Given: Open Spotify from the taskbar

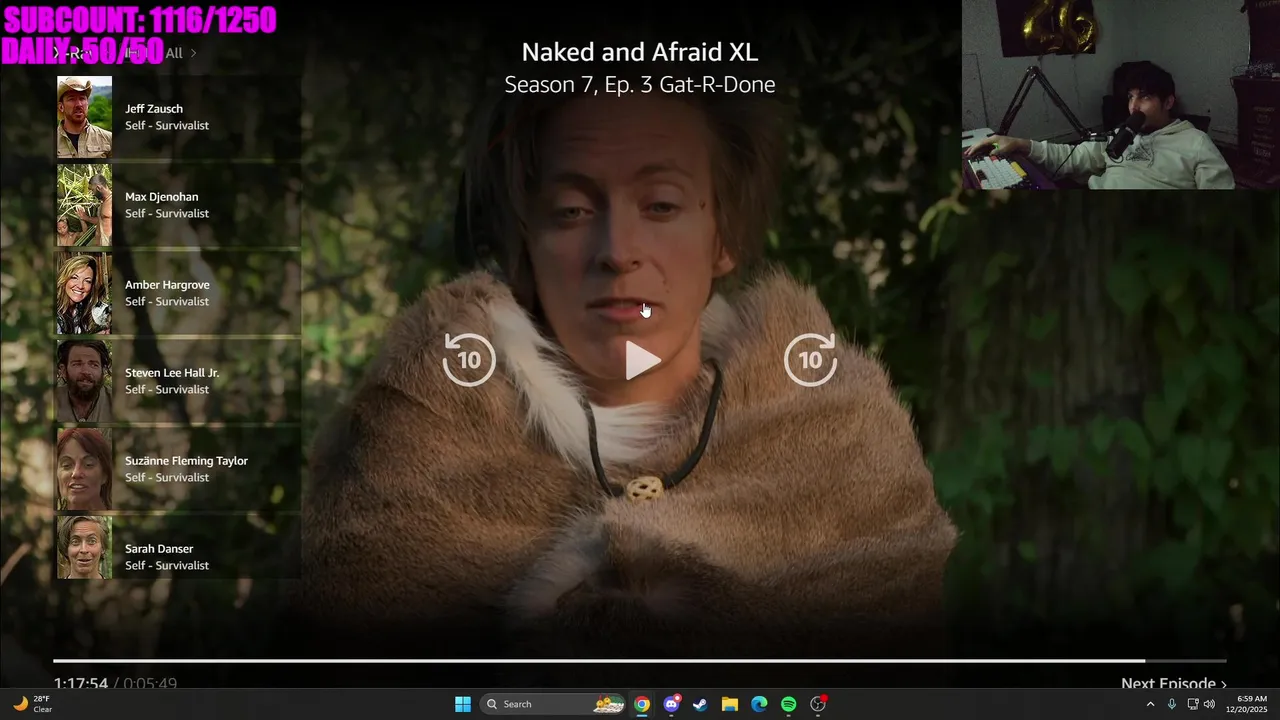Looking at the screenshot, I should (x=788, y=704).
